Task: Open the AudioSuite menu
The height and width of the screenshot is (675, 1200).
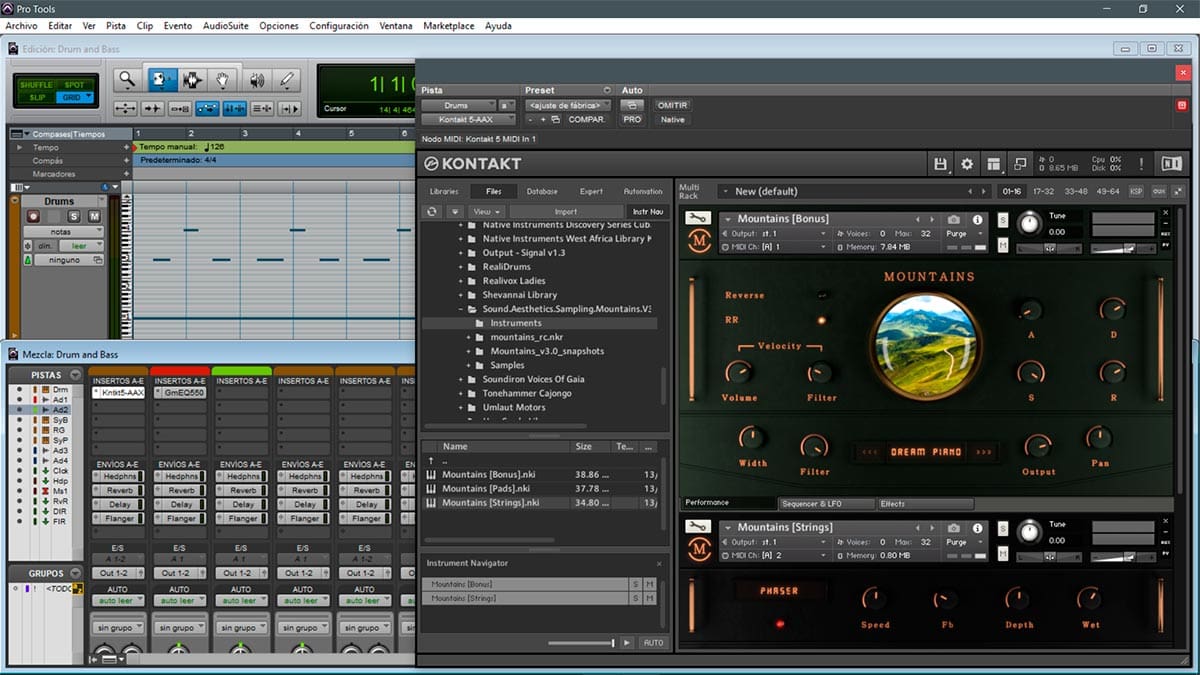Action: 225,26
